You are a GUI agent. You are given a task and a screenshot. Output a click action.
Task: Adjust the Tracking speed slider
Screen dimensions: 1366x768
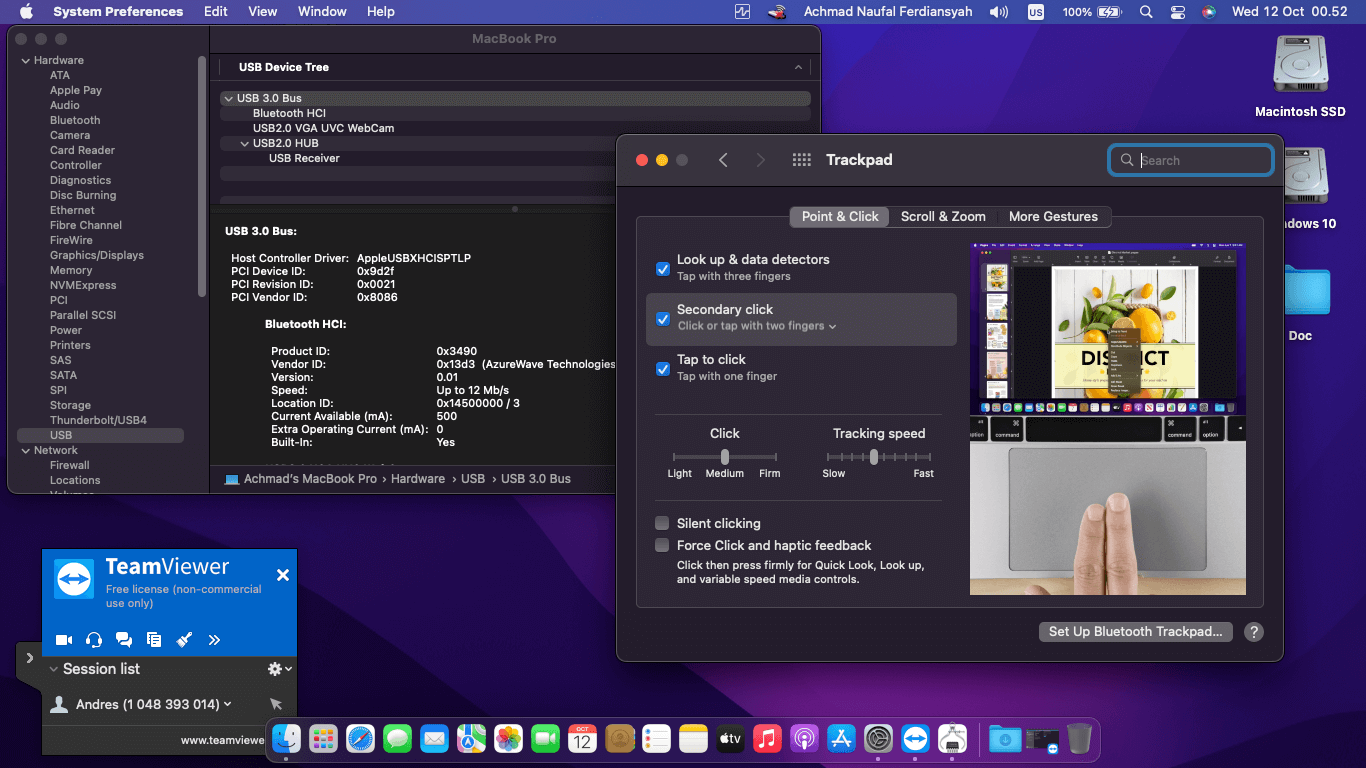coord(874,457)
